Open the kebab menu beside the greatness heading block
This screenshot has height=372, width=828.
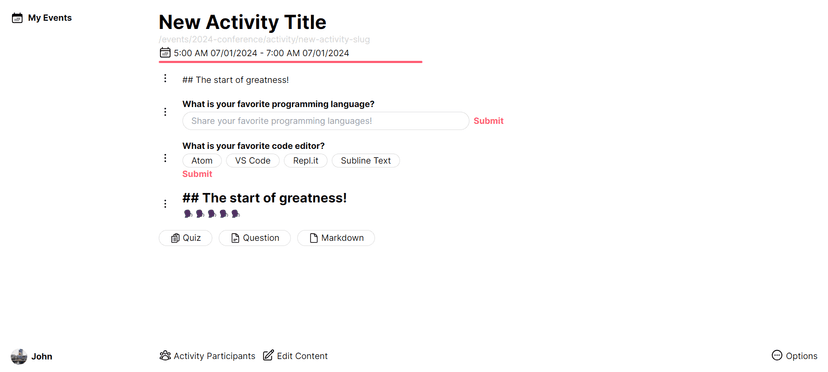pyautogui.click(x=165, y=203)
